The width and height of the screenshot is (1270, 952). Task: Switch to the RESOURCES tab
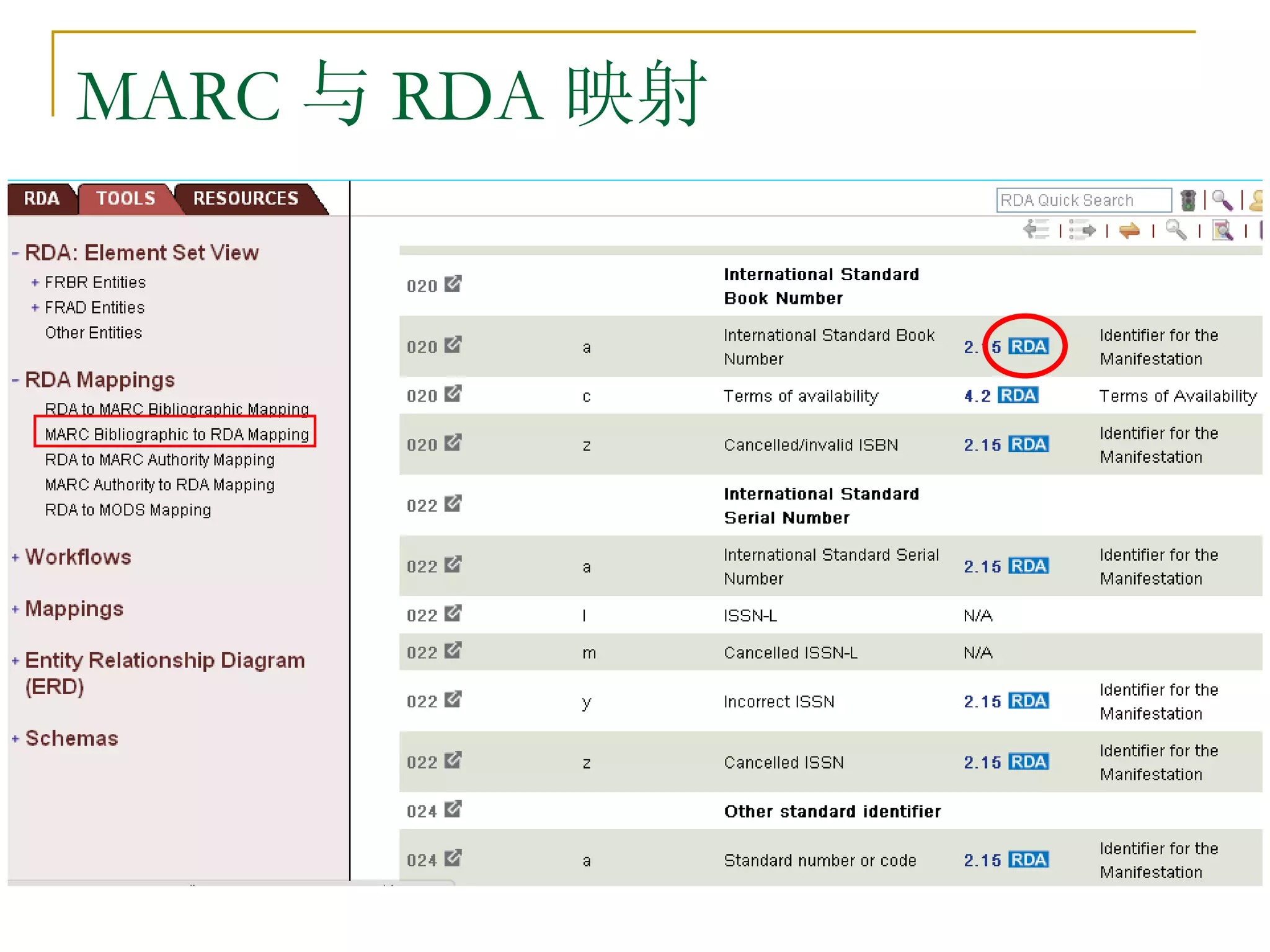[246, 198]
